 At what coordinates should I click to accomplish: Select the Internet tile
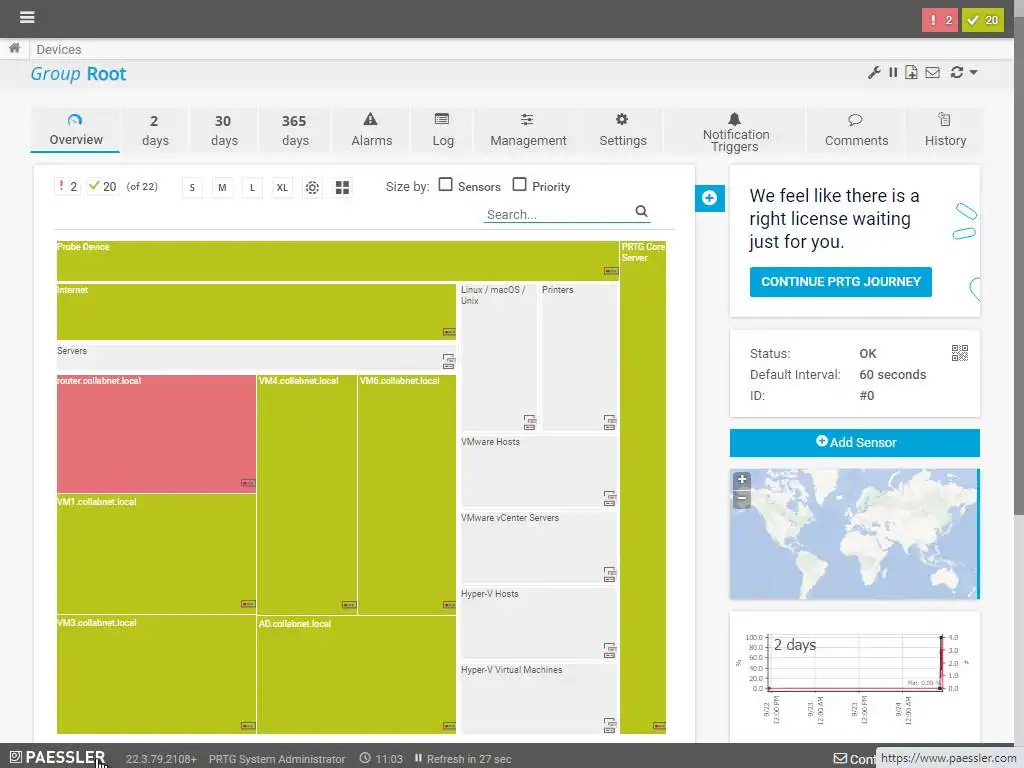point(256,312)
